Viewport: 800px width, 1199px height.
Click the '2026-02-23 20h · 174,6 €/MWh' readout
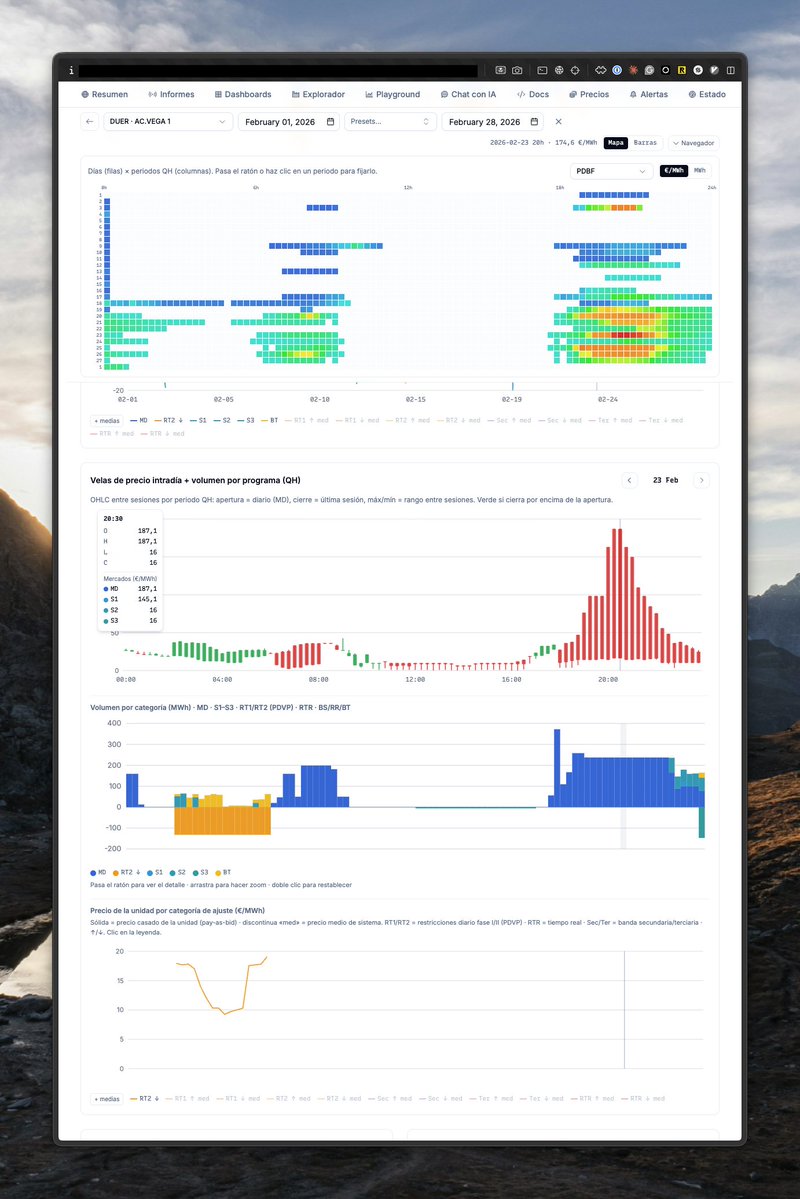[544, 143]
